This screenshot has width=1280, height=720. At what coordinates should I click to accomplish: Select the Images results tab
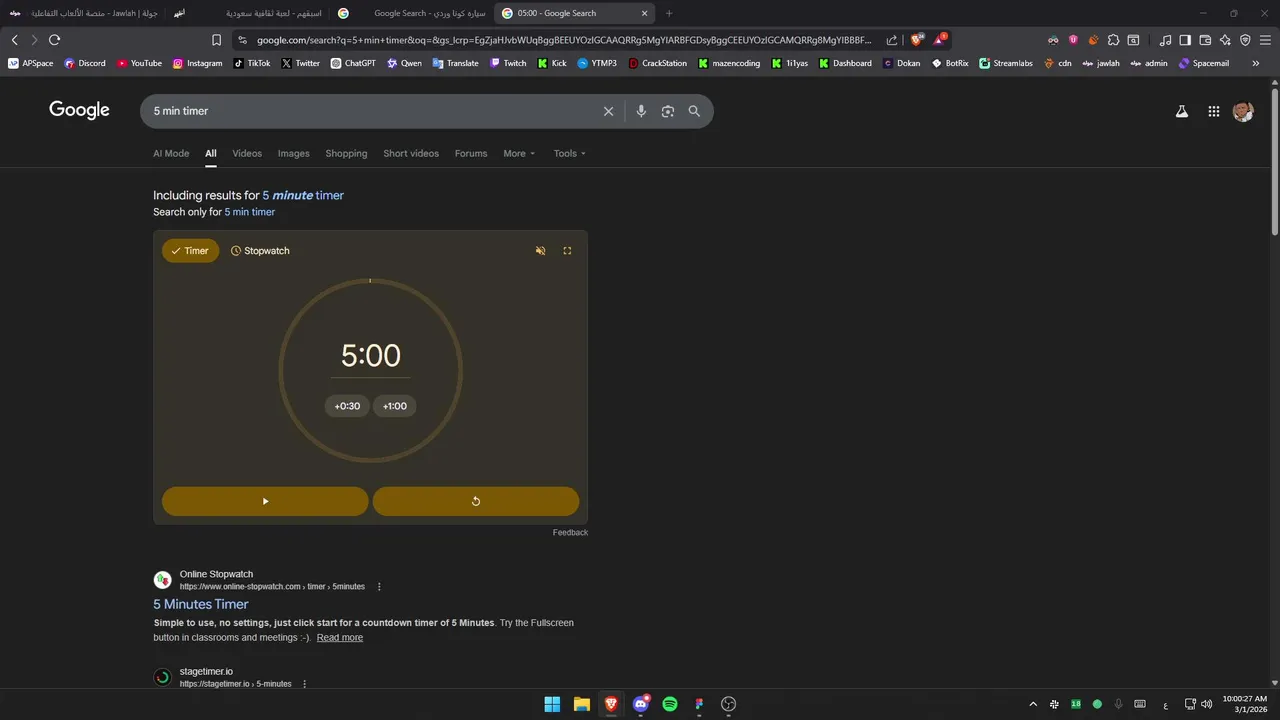293,153
